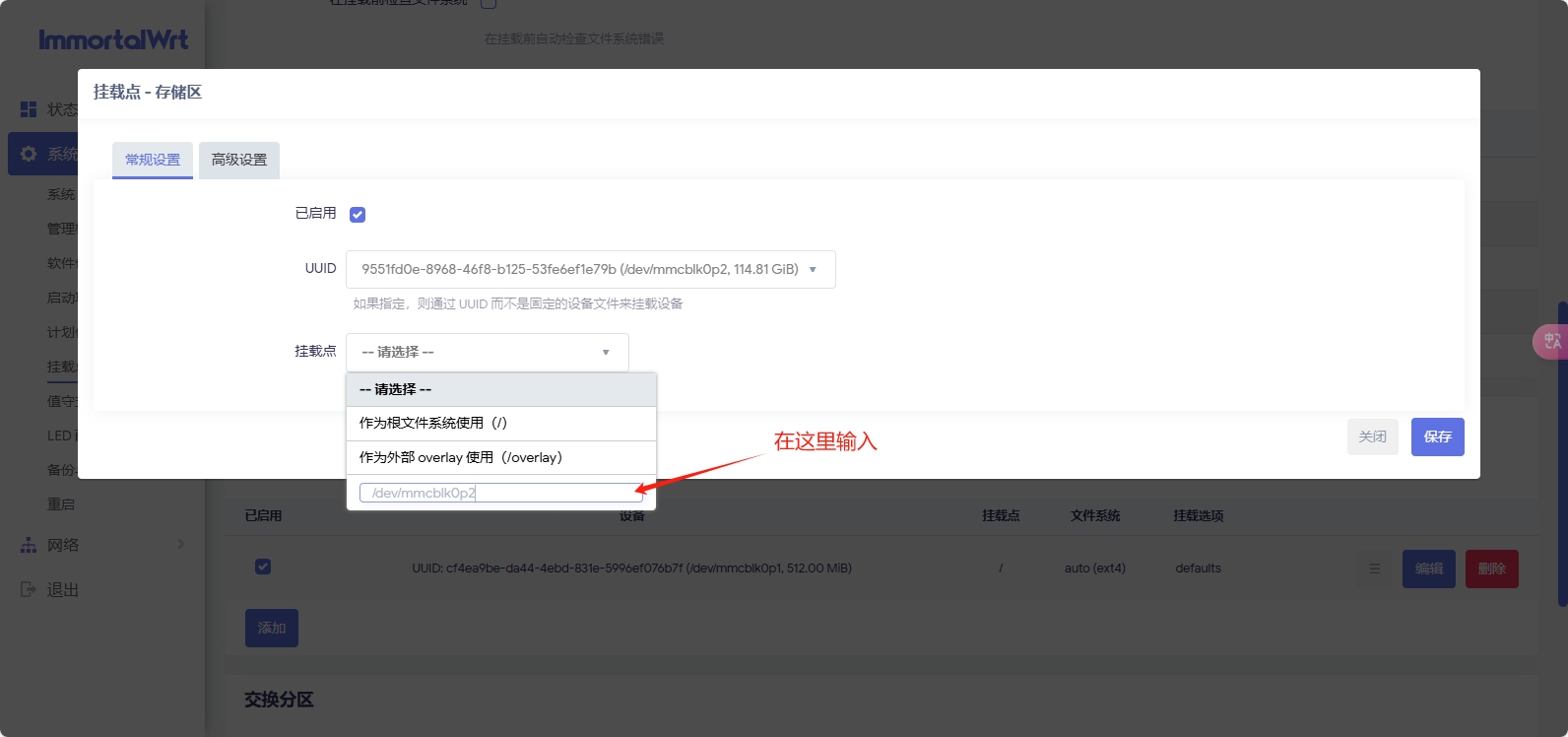Click the status dashboard icon in sidebar
This screenshot has width=1568, height=737.
(x=29, y=109)
